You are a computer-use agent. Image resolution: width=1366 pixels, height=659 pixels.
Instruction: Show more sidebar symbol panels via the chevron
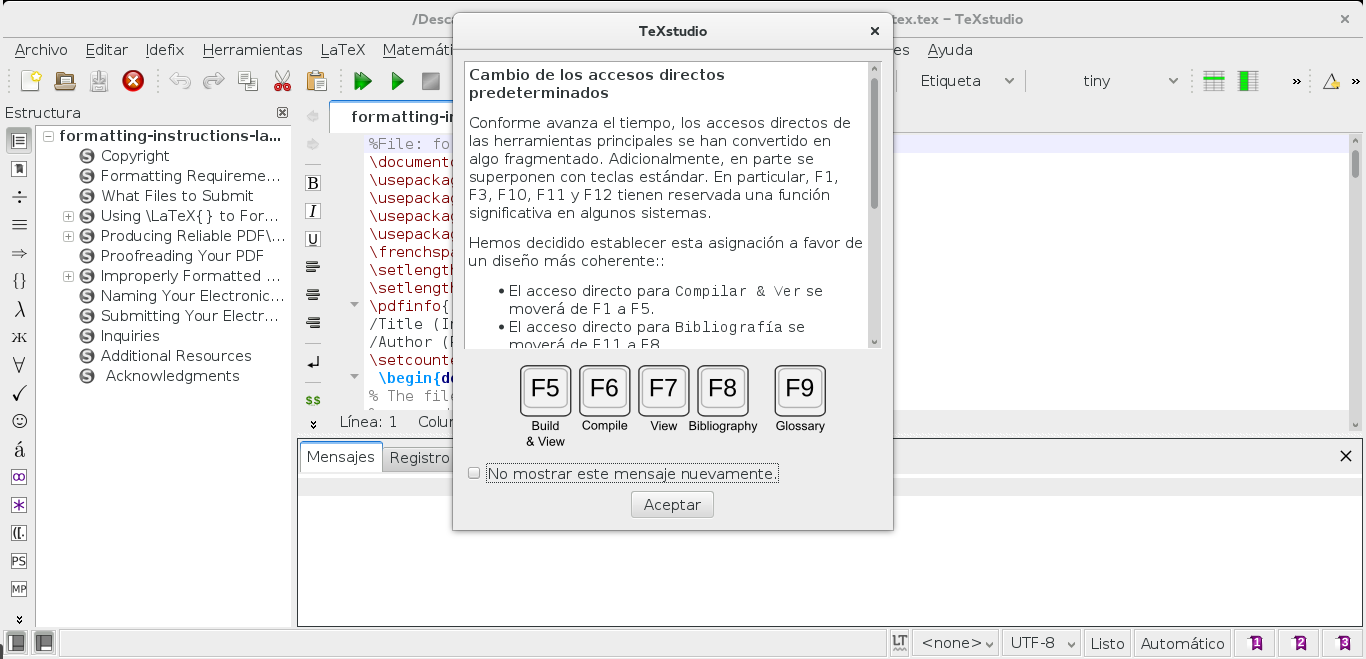pyautogui.click(x=19, y=619)
